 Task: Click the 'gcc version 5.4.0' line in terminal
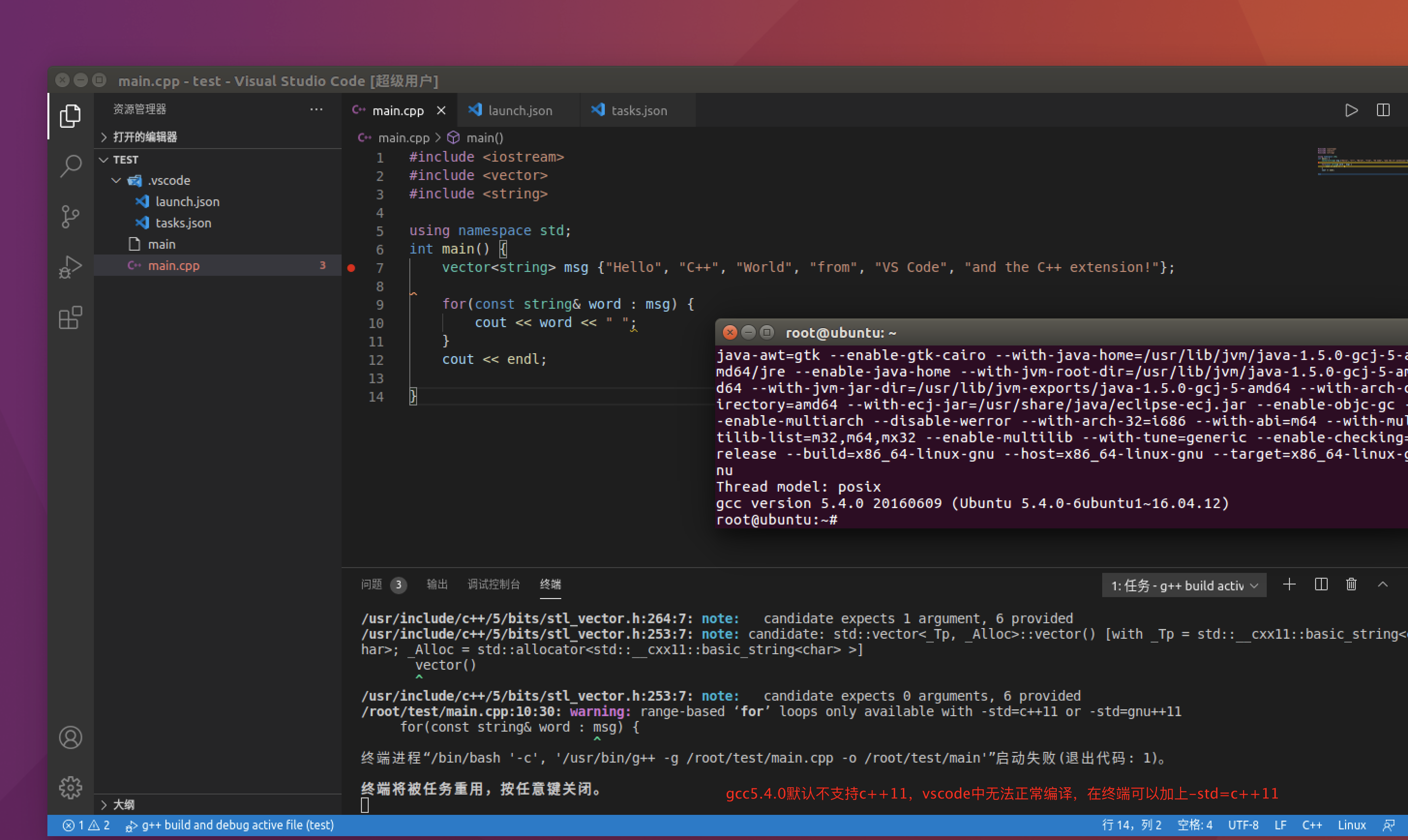pos(972,503)
